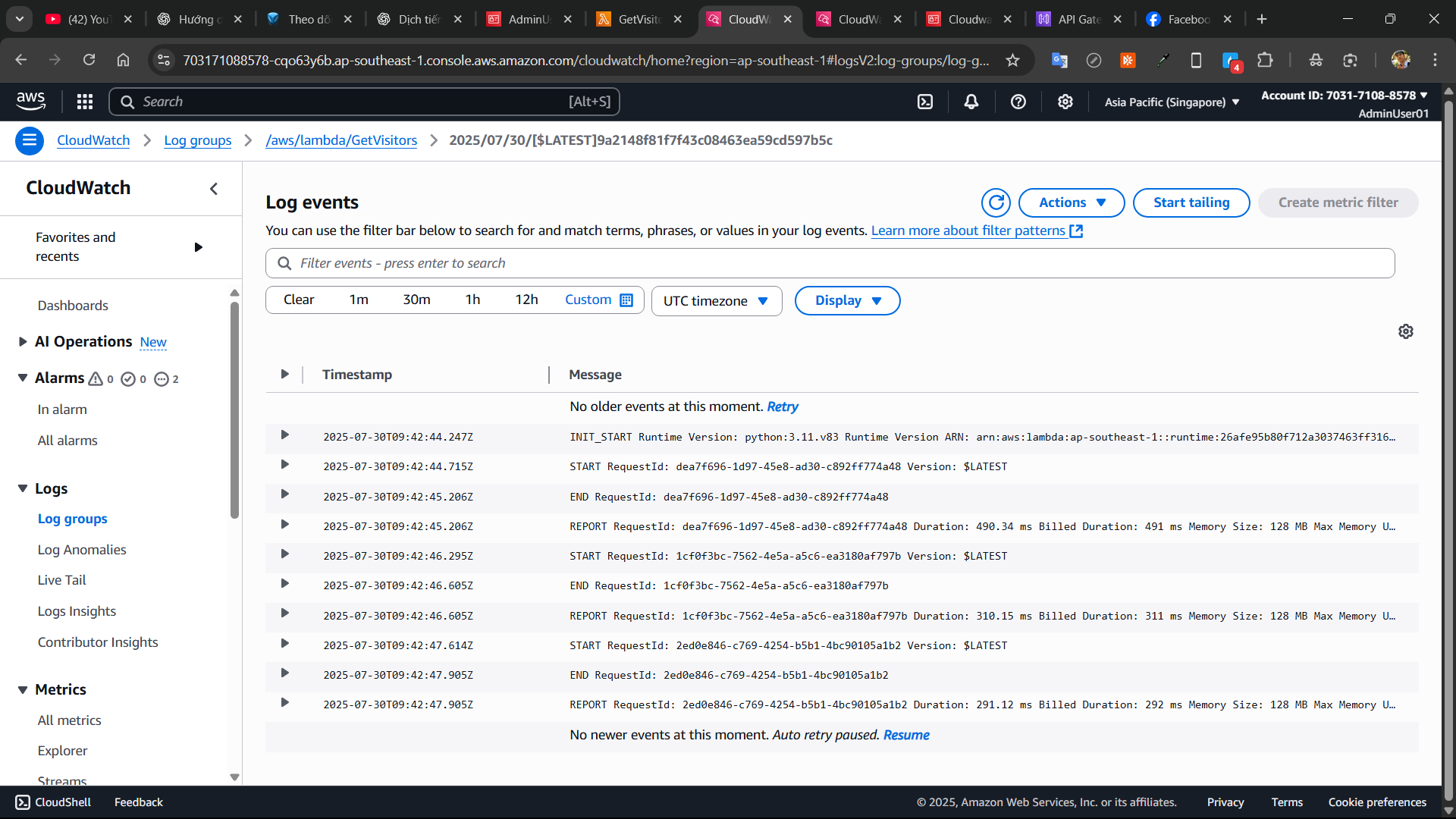Image resolution: width=1456 pixels, height=819 pixels.
Task: Open the UTC timezone dropdown
Action: (x=717, y=301)
